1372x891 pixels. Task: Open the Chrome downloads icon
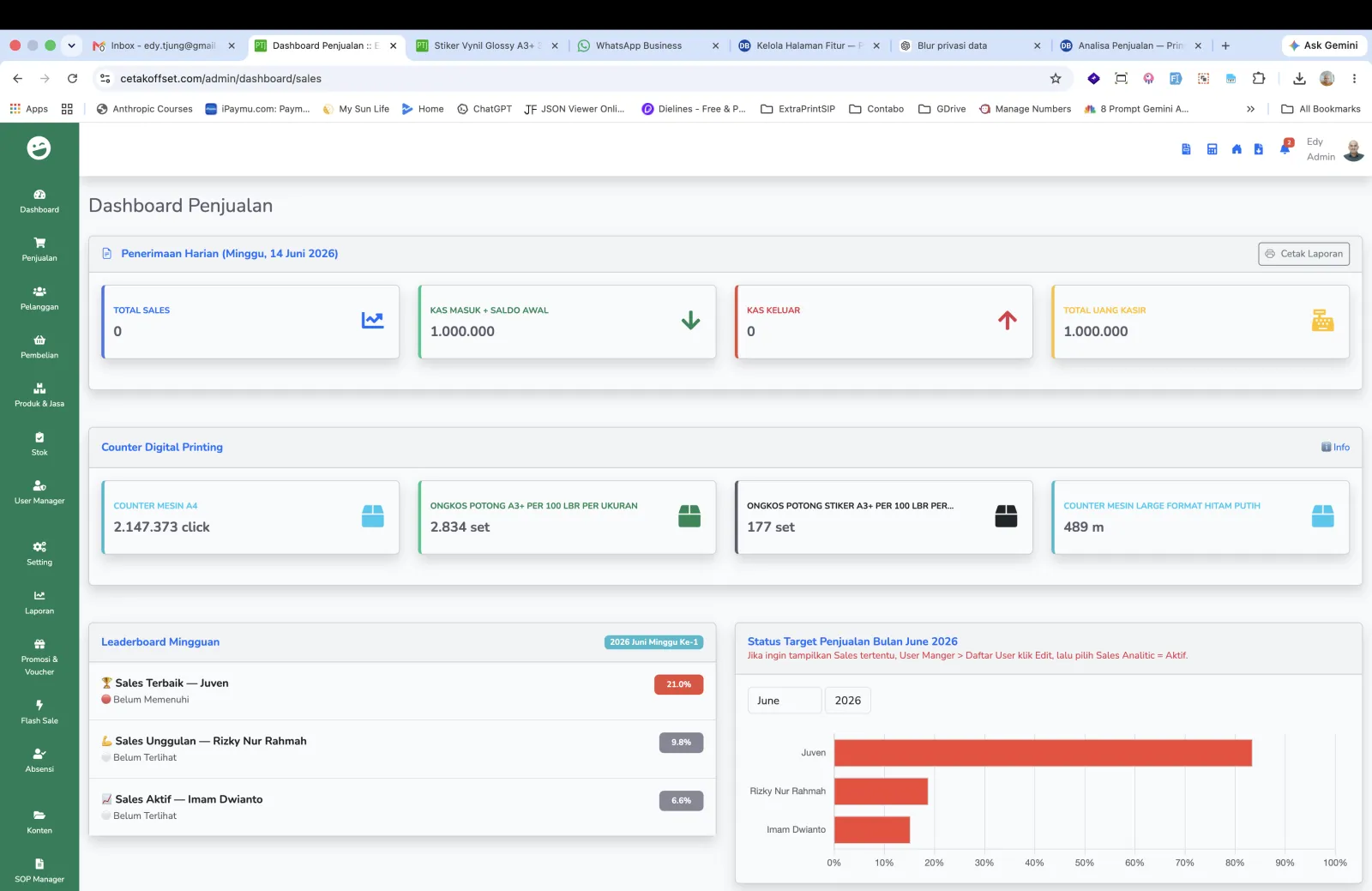1300,78
